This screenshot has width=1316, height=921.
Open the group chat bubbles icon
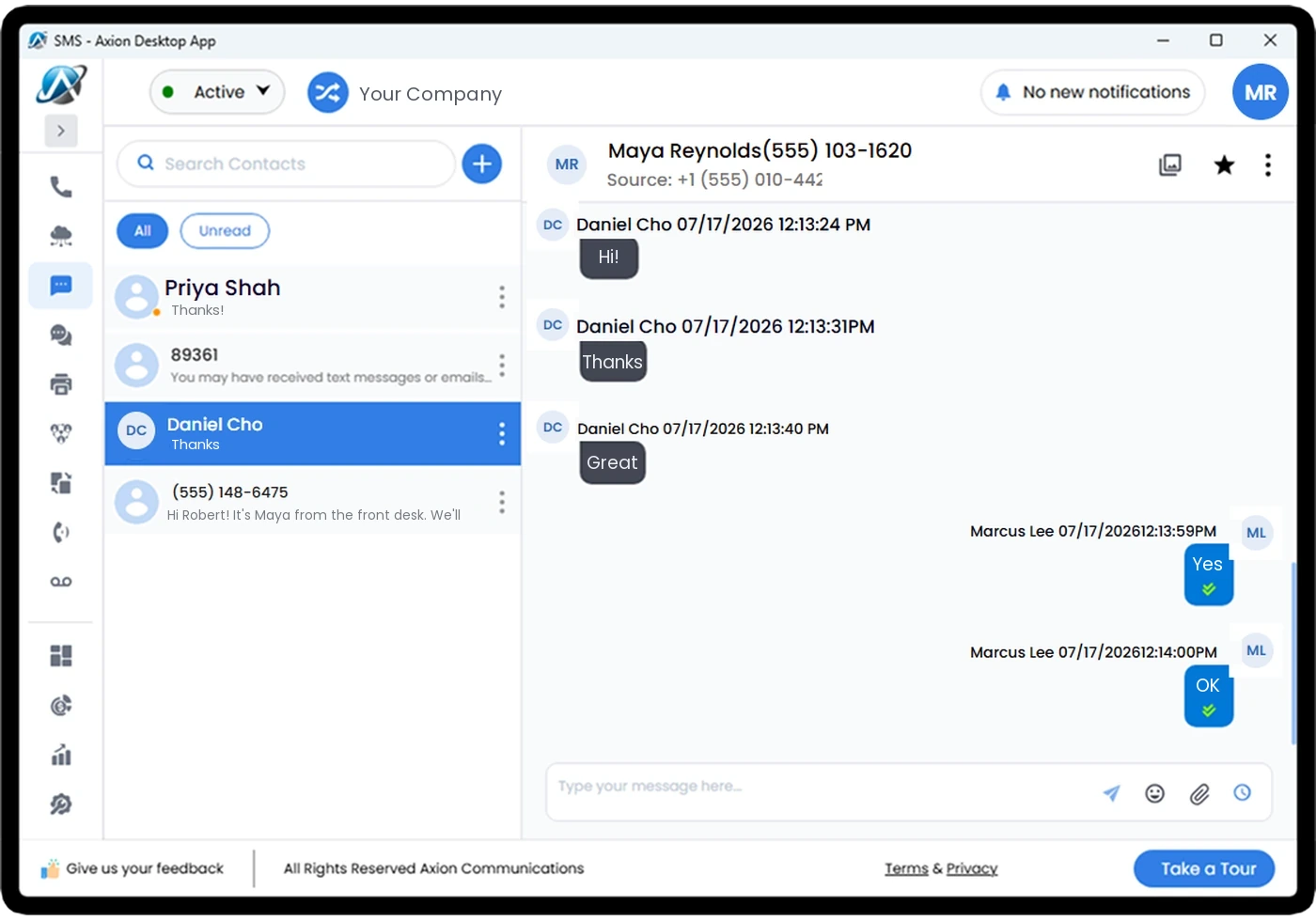pos(61,335)
